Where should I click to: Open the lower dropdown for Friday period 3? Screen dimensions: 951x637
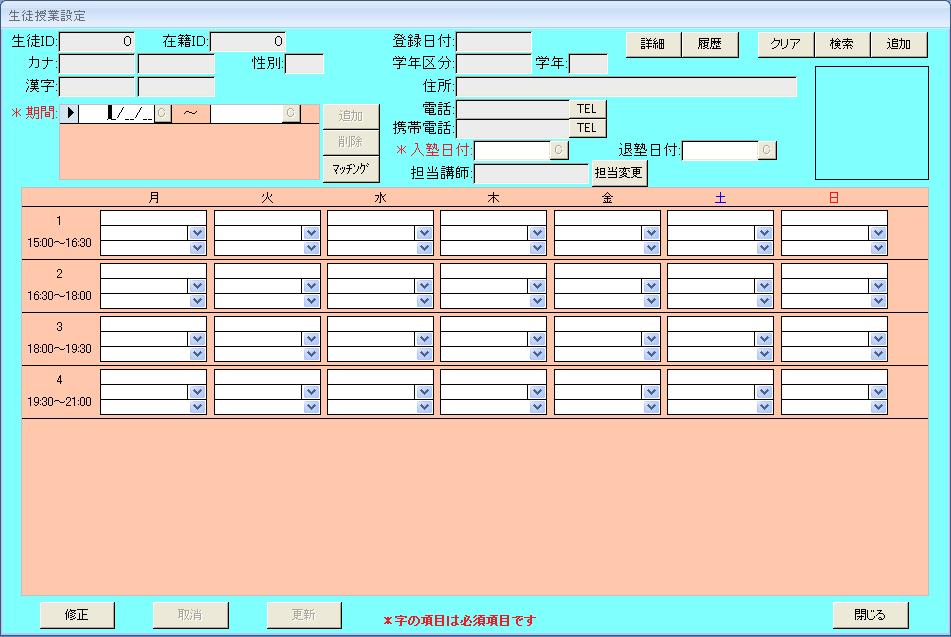pyautogui.click(x=651, y=354)
